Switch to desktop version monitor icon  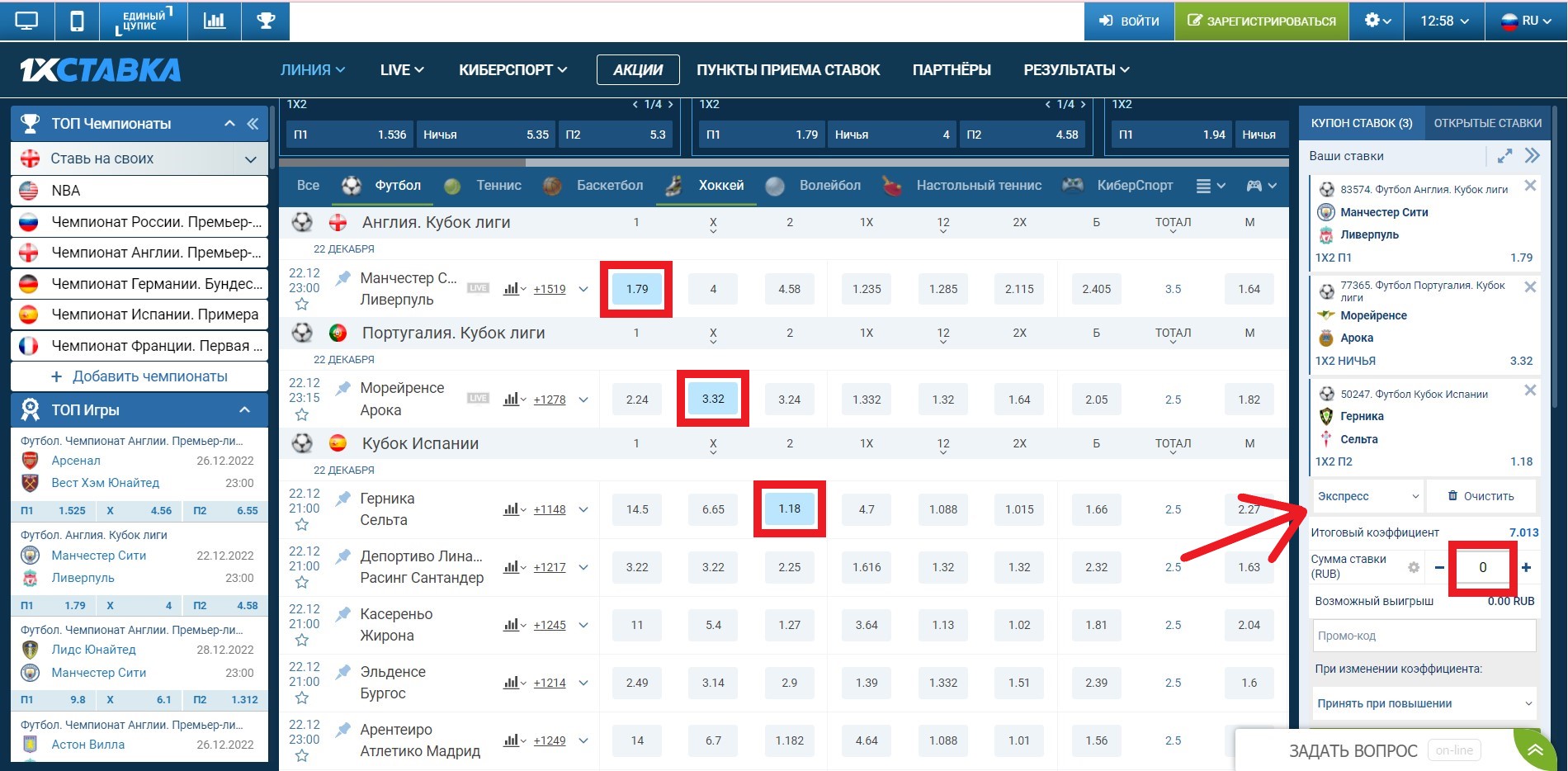click(x=26, y=21)
